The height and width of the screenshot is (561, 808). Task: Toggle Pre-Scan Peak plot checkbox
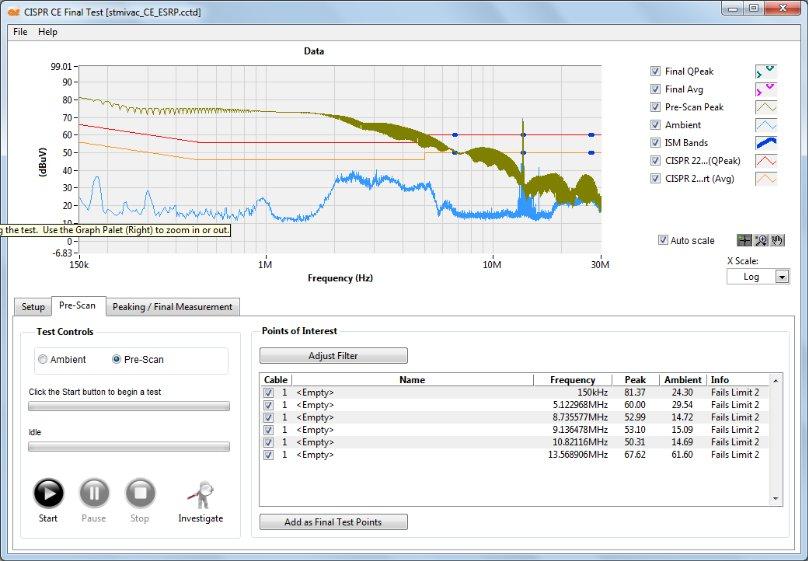(x=655, y=107)
